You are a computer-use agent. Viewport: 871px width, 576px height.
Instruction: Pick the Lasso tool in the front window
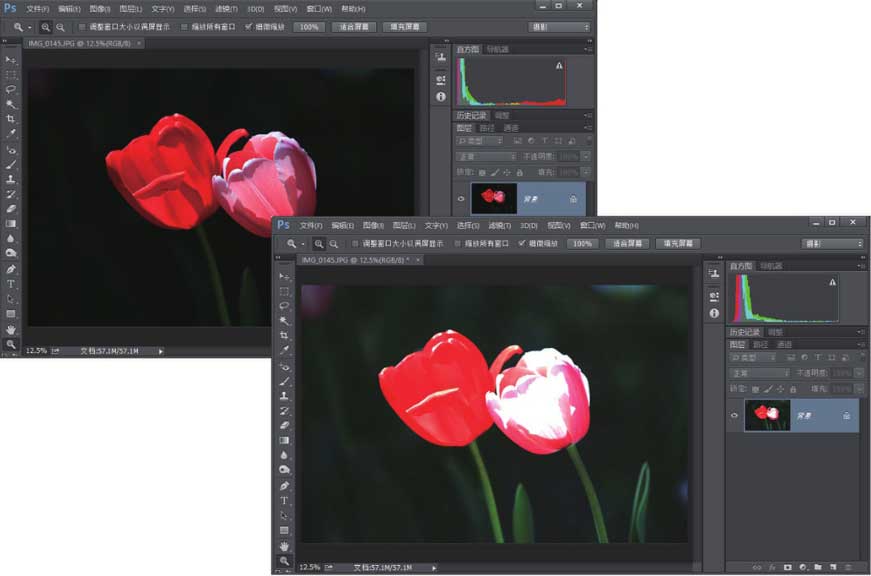(284, 306)
